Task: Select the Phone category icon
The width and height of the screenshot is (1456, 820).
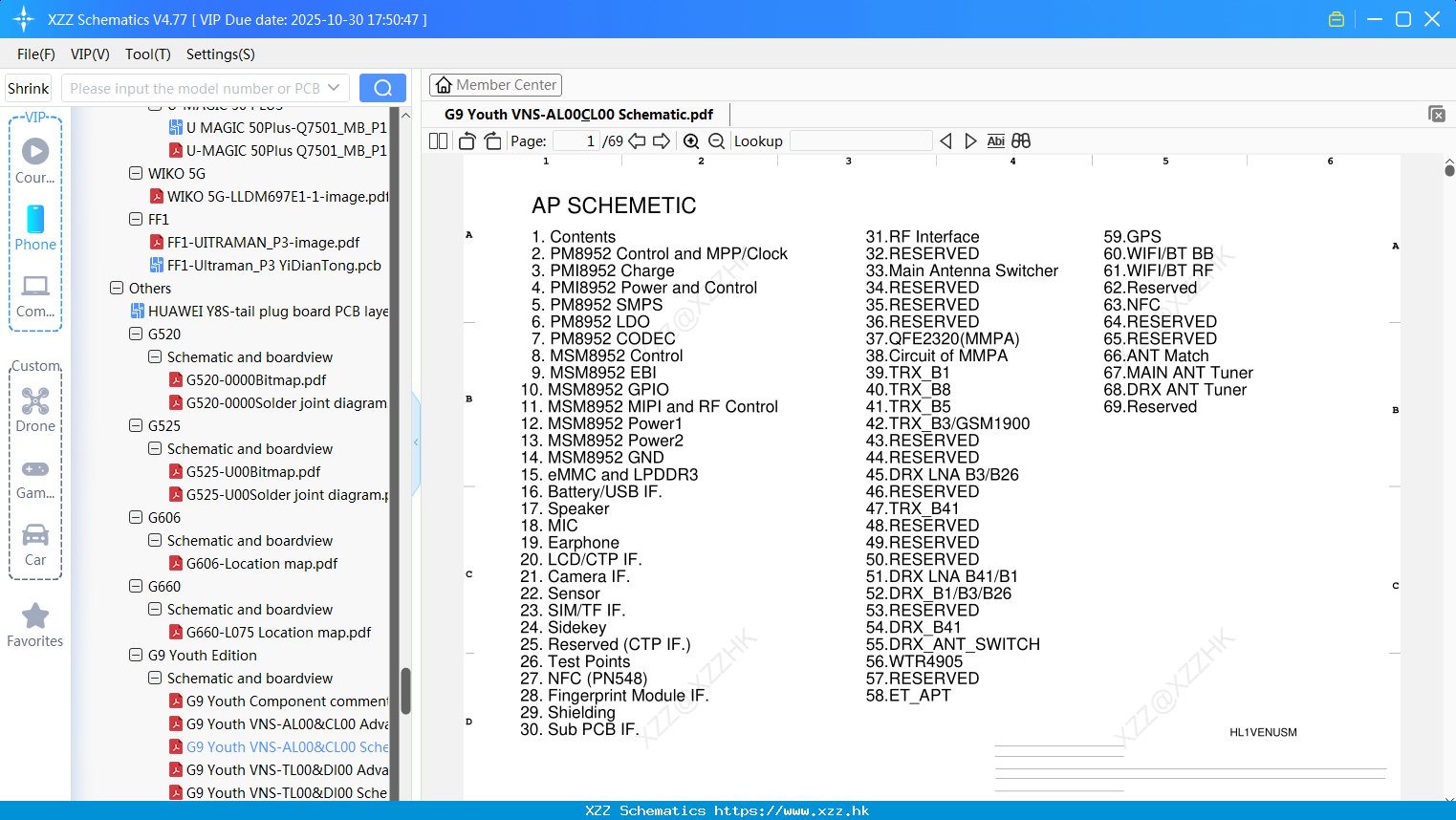Action: [35, 227]
